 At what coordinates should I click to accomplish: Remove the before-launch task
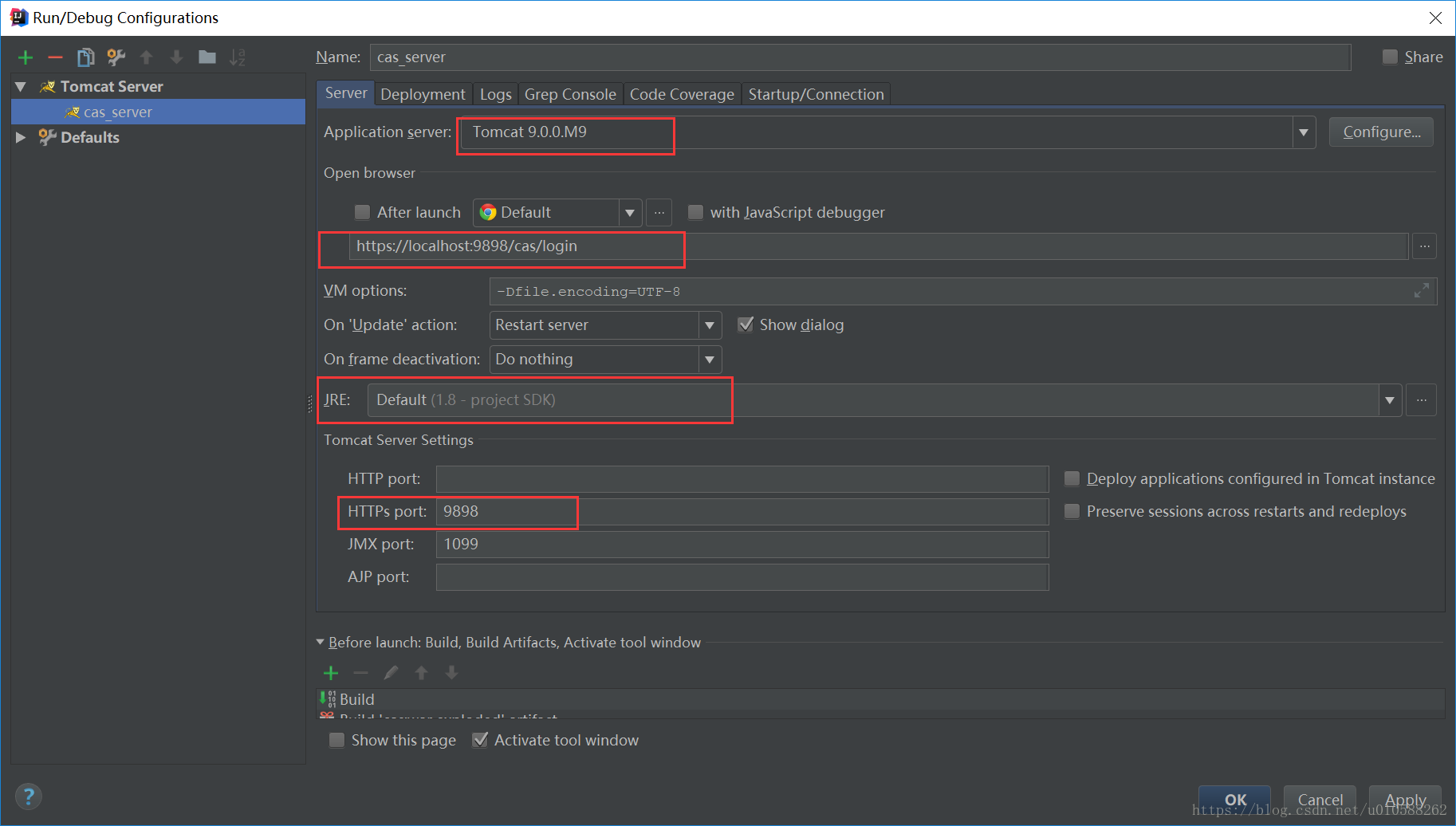[x=360, y=673]
